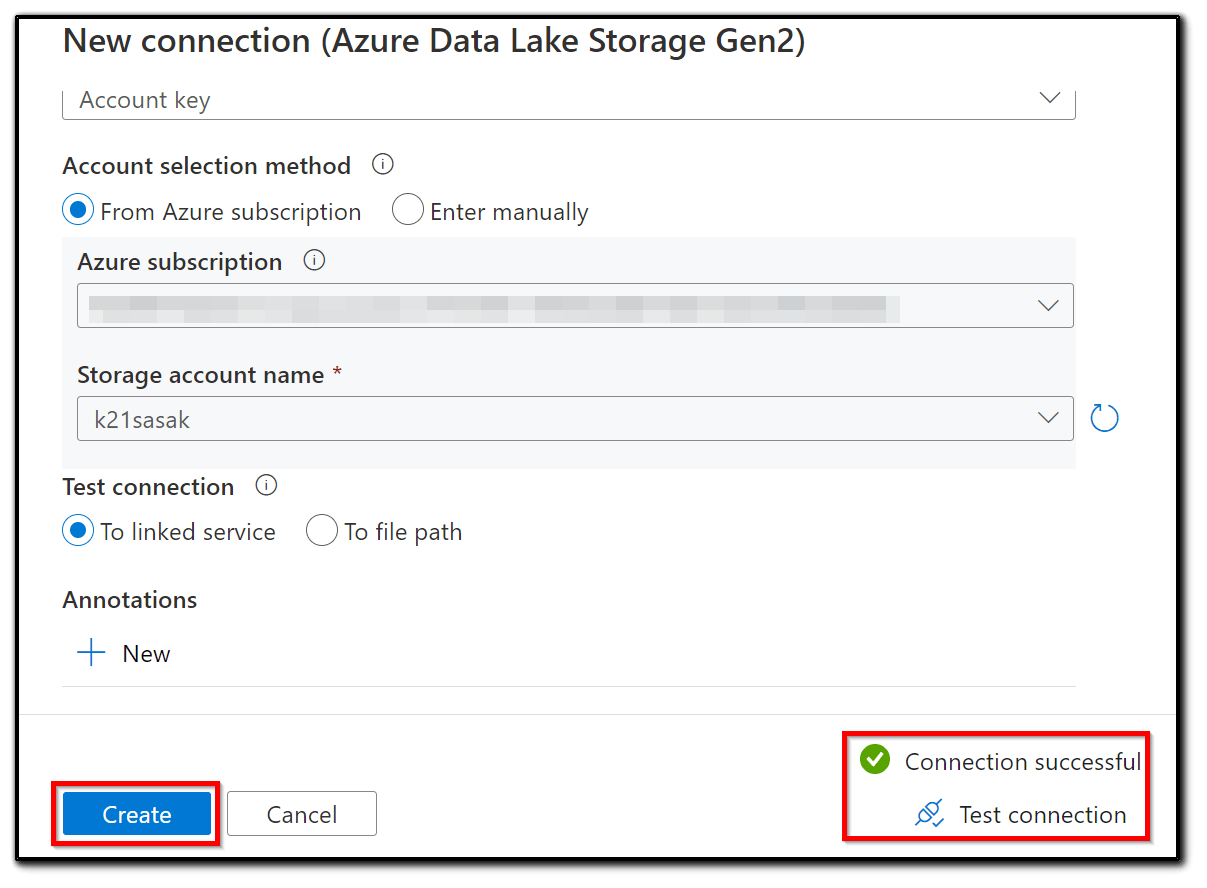The image size is (1207, 888).
Task: Open the Account key authentication dropdown
Action: [1049, 97]
